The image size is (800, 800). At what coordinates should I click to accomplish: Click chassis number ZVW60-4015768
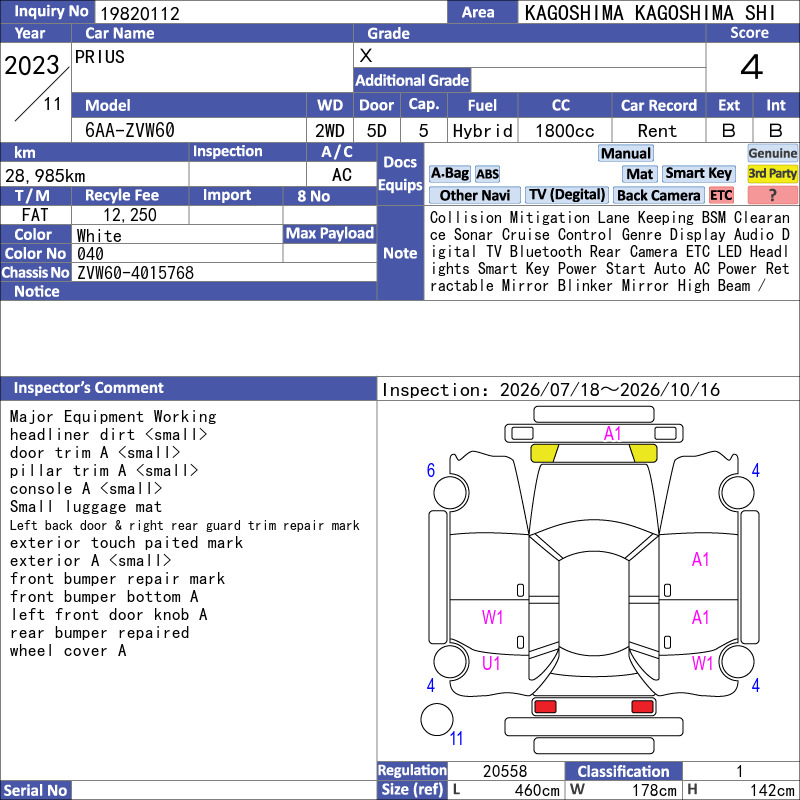[135, 273]
